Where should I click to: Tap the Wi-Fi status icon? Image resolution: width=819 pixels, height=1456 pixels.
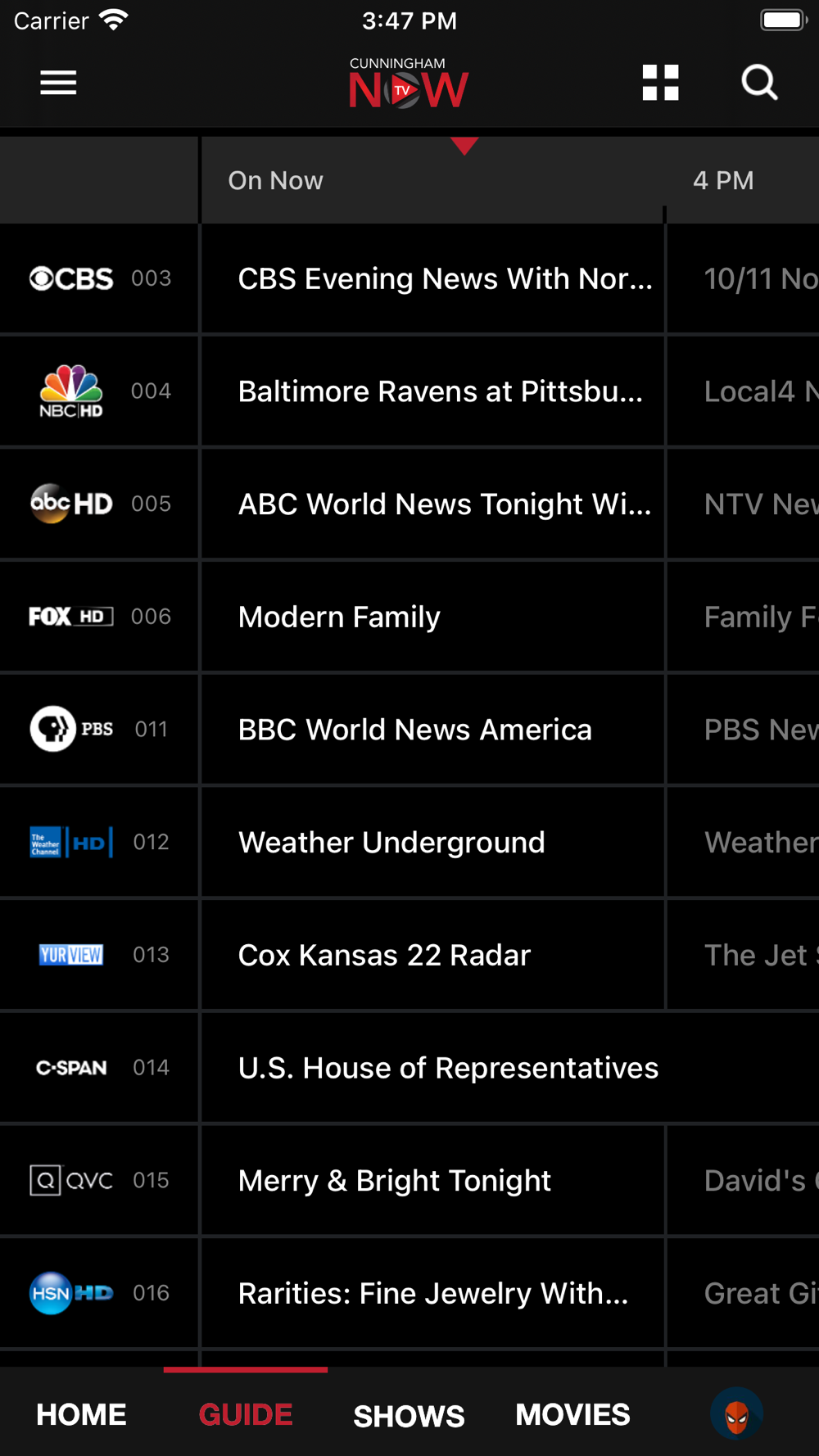[x=113, y=20]
